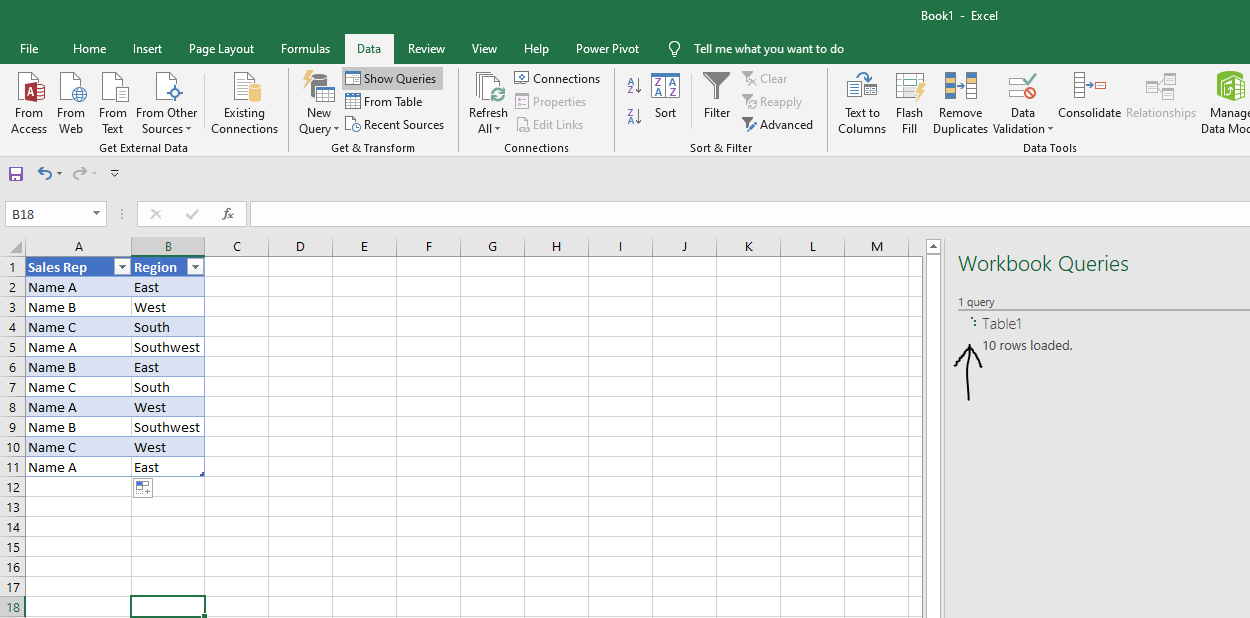Click the Refresh All icon
Viewport: 1250px width, 618px height.
[x=489, y=88]
